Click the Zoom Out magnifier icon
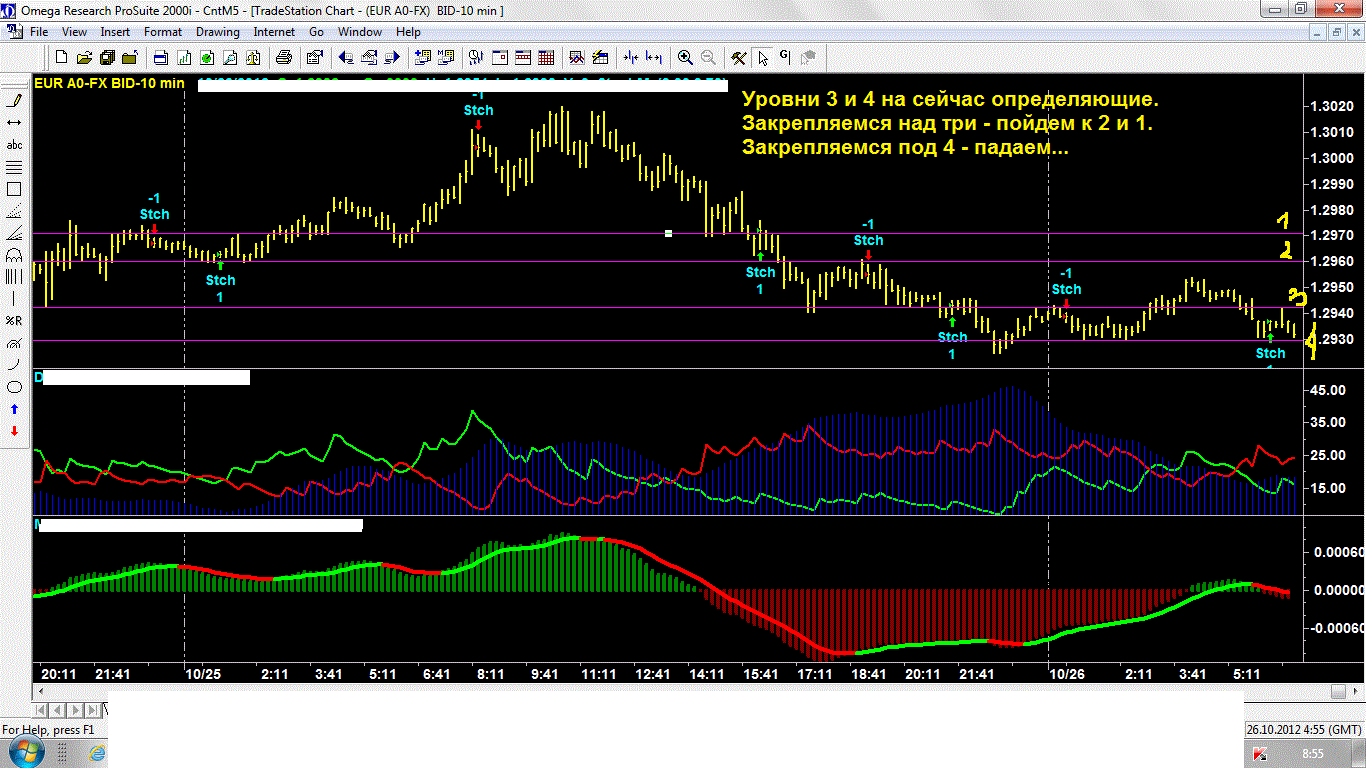1366x768 pixels. pos(708,57)
